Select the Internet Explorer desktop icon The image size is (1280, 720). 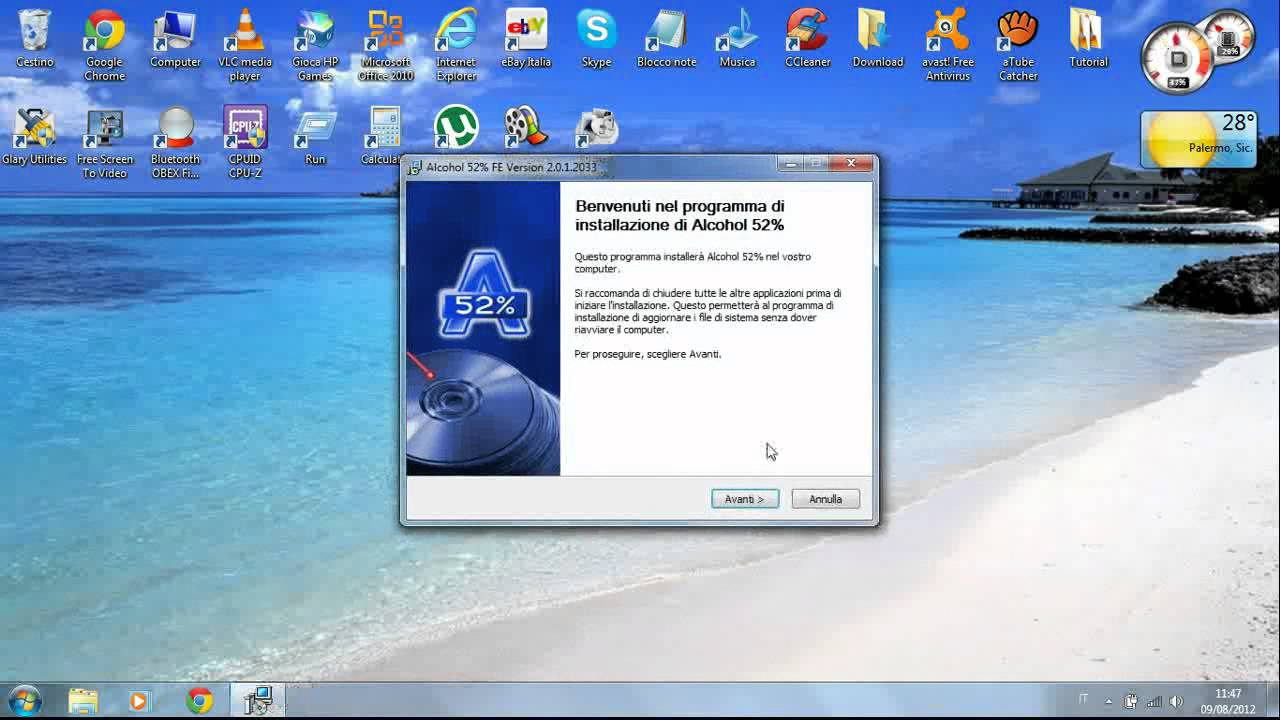pyautogui.click(x=456, y=45)
